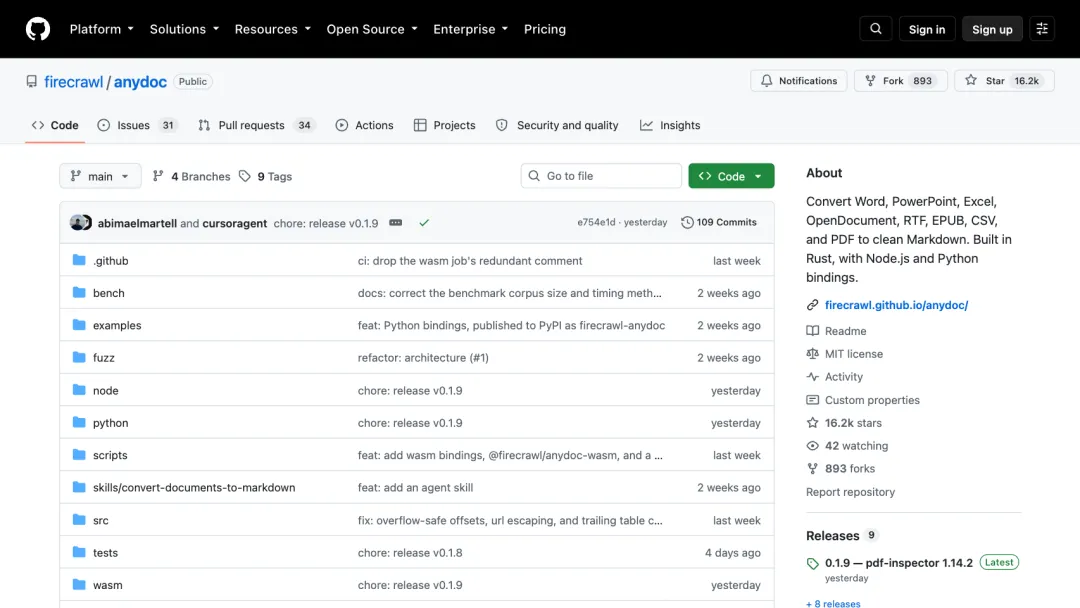Open the Solutions menu
Screen dimensions: 1080x608
click(185, 29)
